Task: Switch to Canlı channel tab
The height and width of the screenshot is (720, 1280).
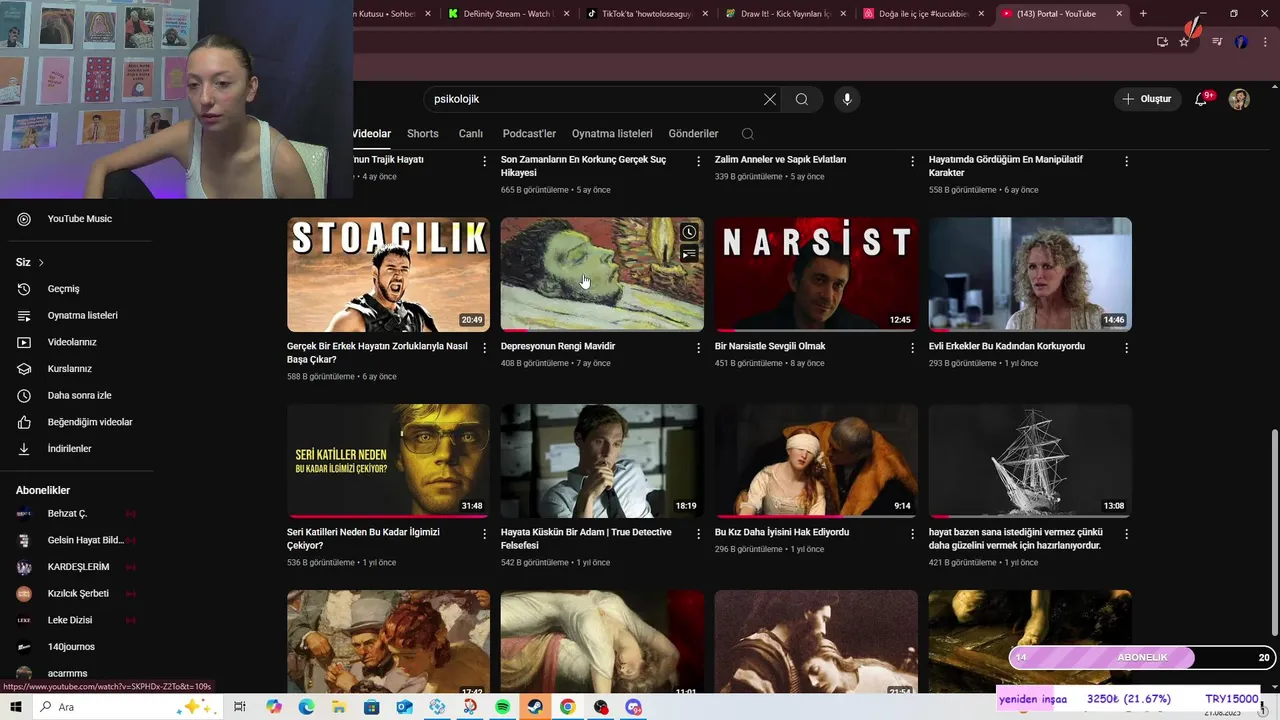Action: tap(471, 134)
